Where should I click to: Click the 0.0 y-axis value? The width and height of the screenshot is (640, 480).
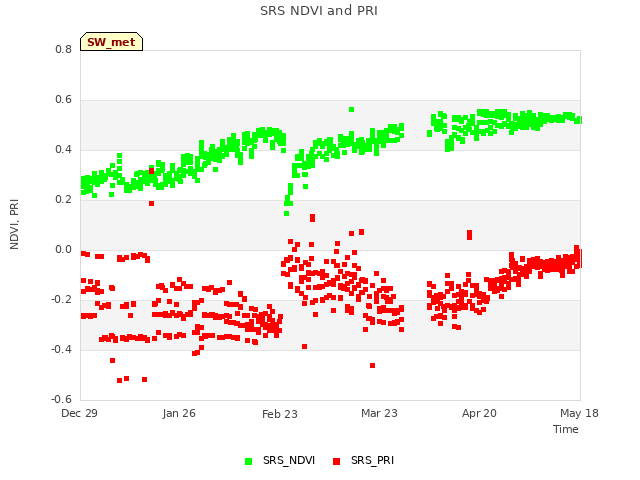[63, 249]
